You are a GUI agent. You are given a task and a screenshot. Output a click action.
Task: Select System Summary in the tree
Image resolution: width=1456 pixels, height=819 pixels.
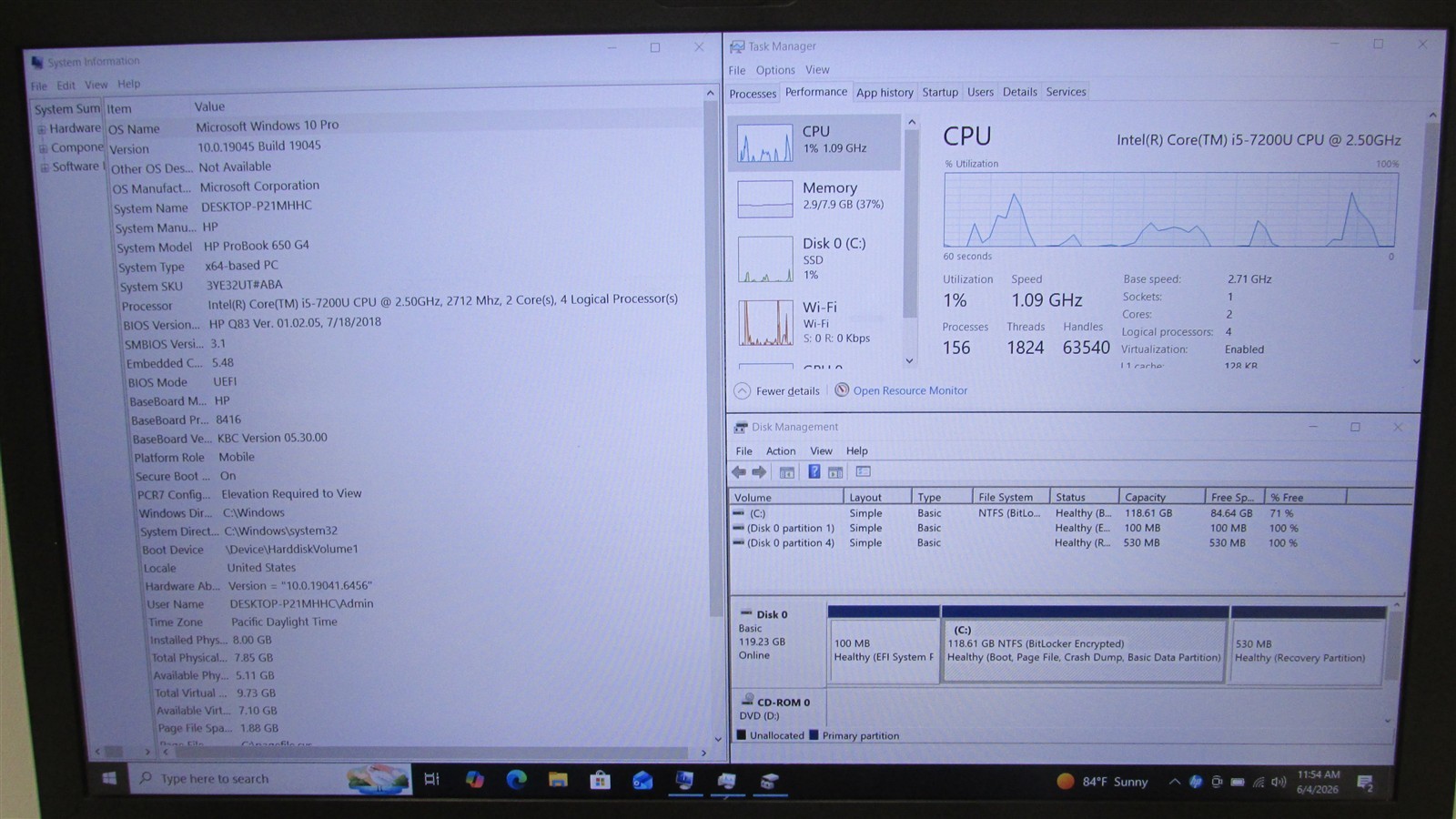66,109
